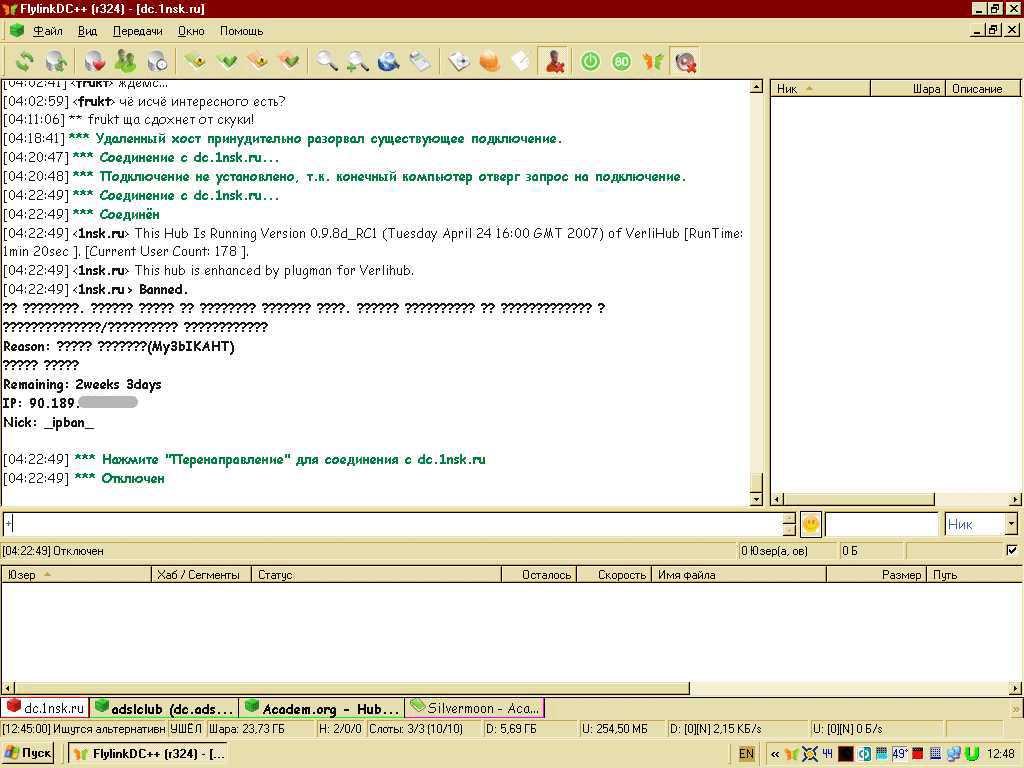The height and width of the screenshot is (768, 1024).
Task: Click the Пуск start button
Action: click(x=29, y=753)
